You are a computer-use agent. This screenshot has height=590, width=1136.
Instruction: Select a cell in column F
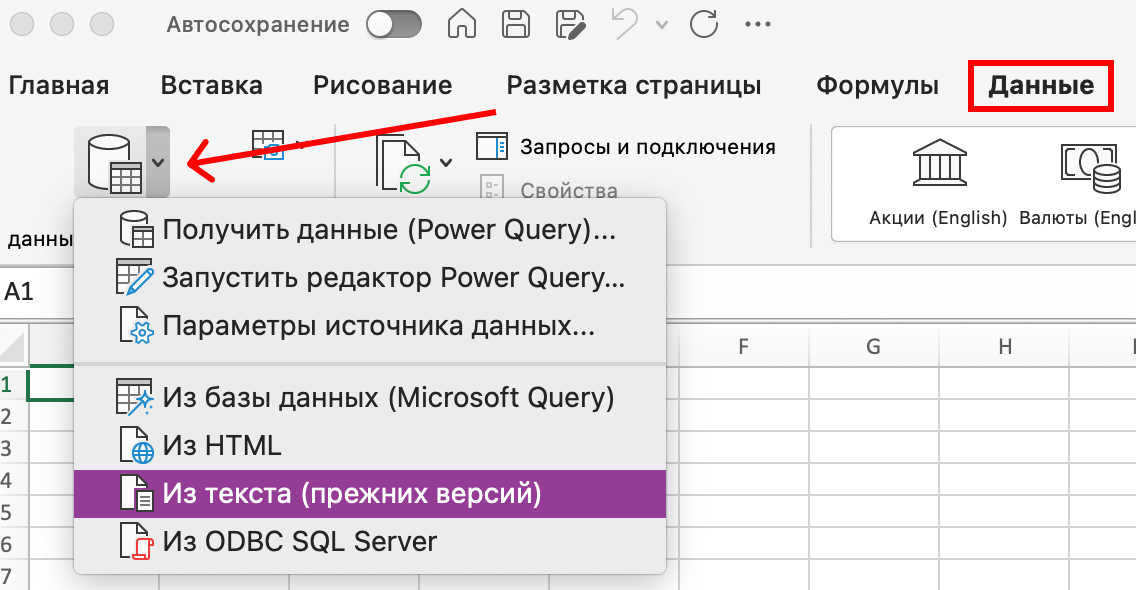click(x=745, y=420)
